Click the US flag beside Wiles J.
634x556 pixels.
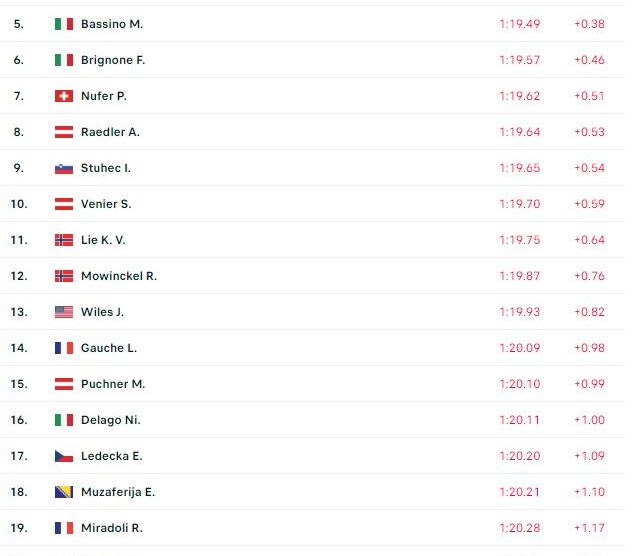coord(64,312)
